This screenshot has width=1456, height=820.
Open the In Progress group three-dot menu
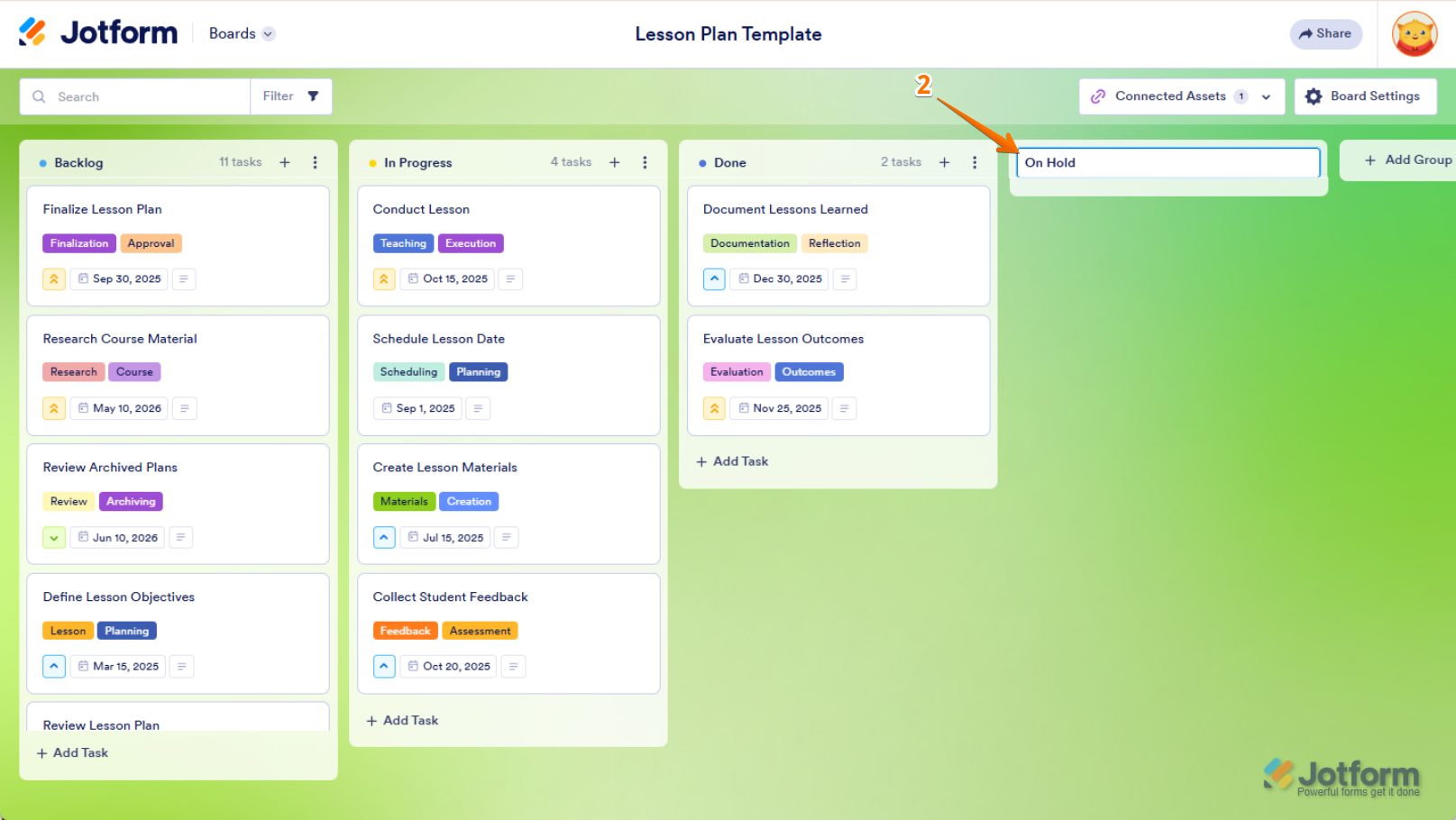tap(645, 162)
